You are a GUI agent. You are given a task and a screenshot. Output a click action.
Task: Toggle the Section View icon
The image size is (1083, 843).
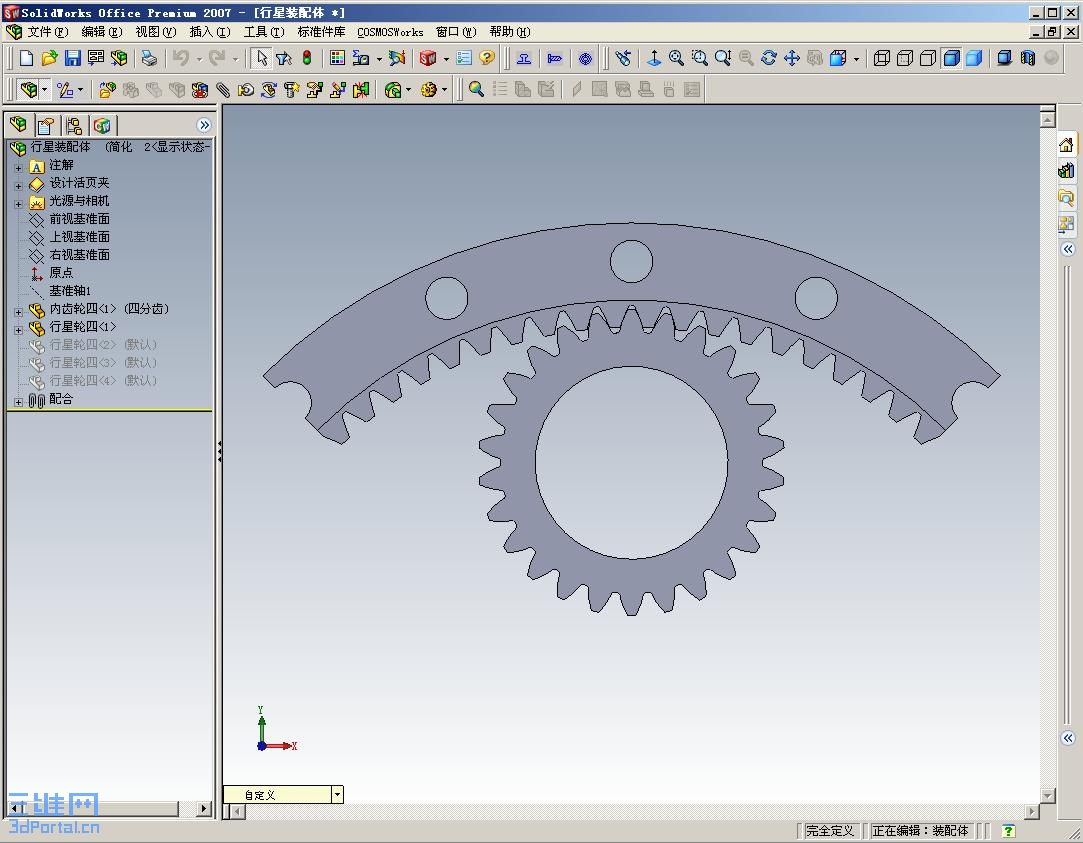(x=1028, y=58)
